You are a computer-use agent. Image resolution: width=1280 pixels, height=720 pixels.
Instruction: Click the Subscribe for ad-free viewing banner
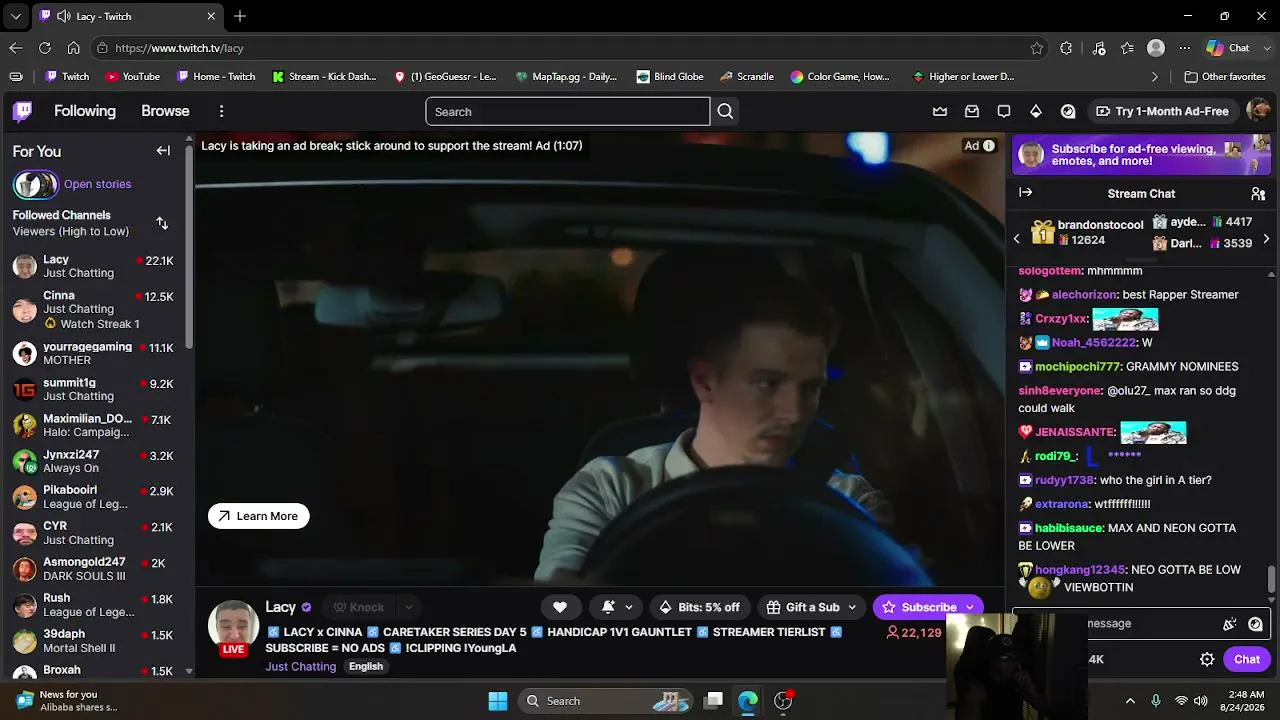pyautogui.click(x=1142, y=155)
